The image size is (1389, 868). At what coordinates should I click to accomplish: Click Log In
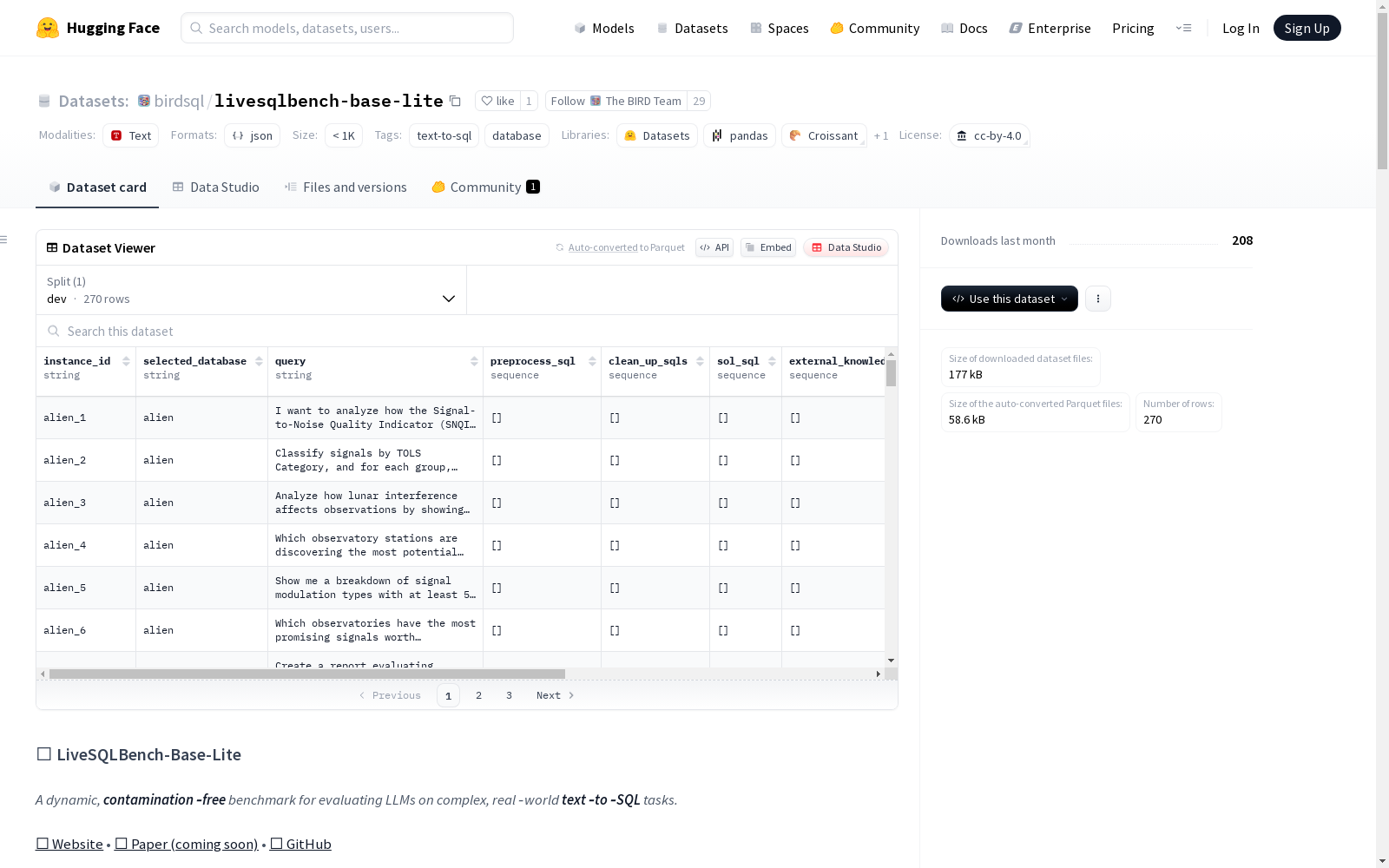[x=1241, y=28]
